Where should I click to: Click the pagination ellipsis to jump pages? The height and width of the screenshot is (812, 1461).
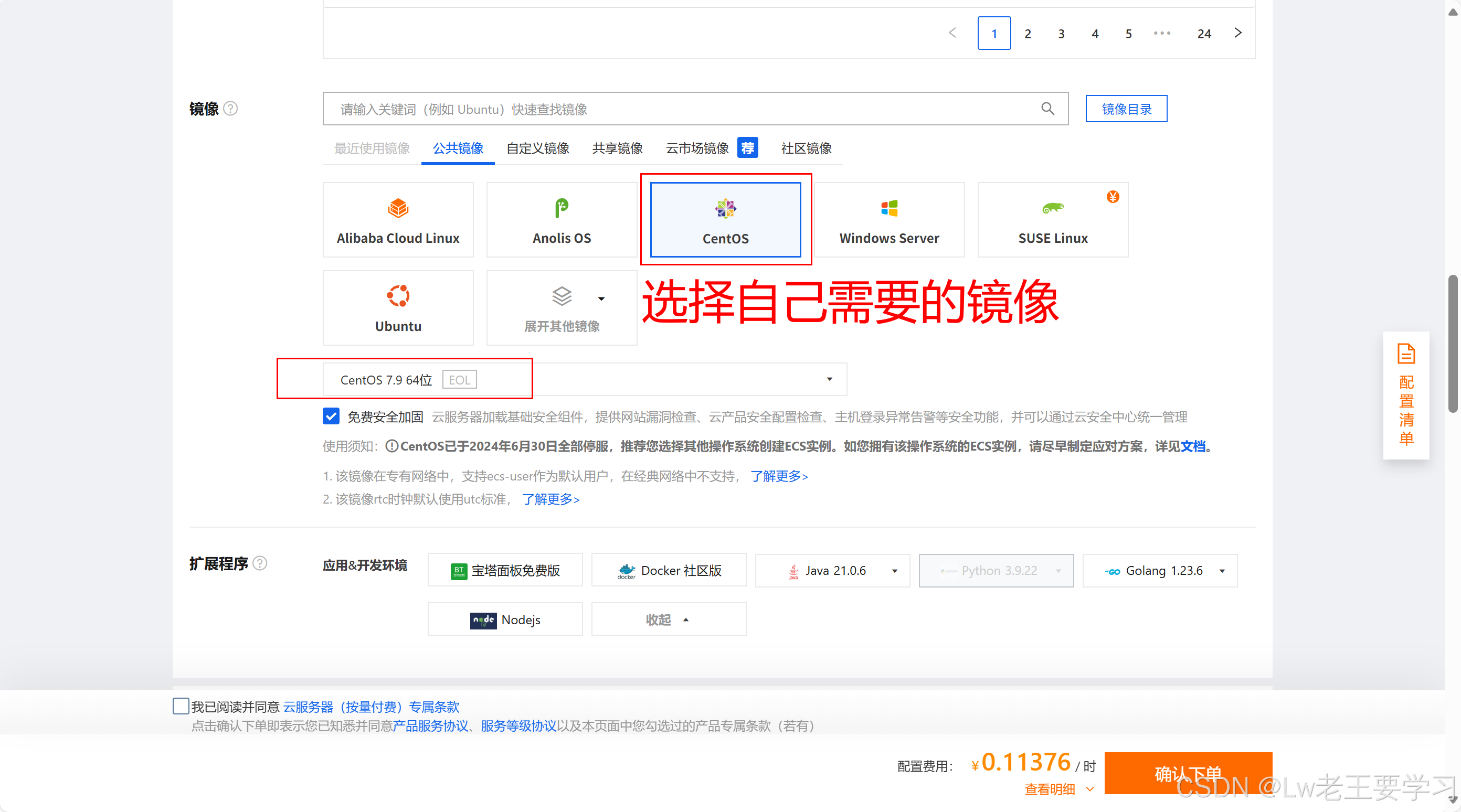1162,33
